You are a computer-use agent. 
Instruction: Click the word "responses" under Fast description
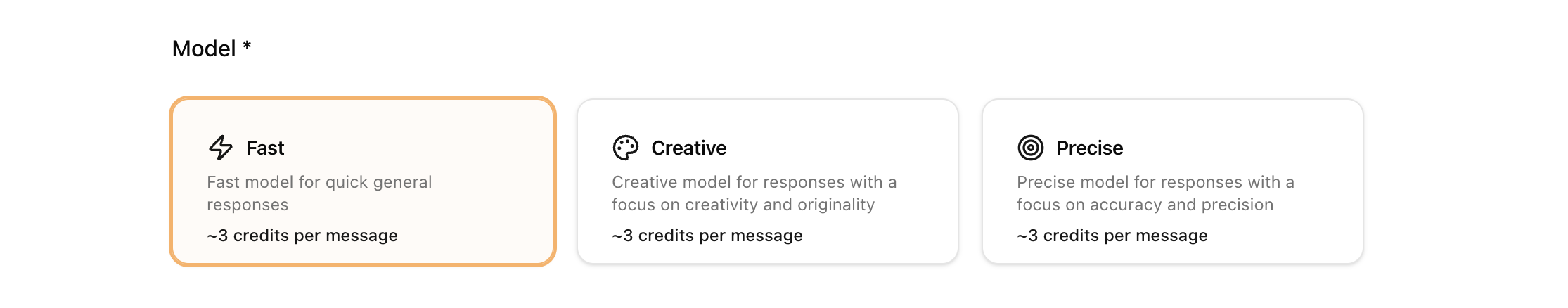coord(248,205)
